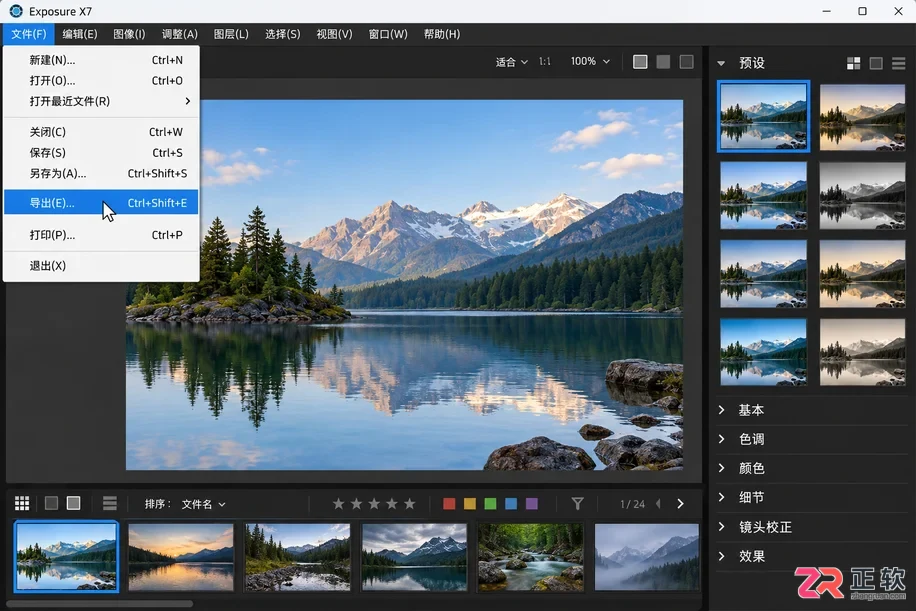Open the 文件名 sort order dropdown
Screen dimensions: 916x611
[203, 504]
